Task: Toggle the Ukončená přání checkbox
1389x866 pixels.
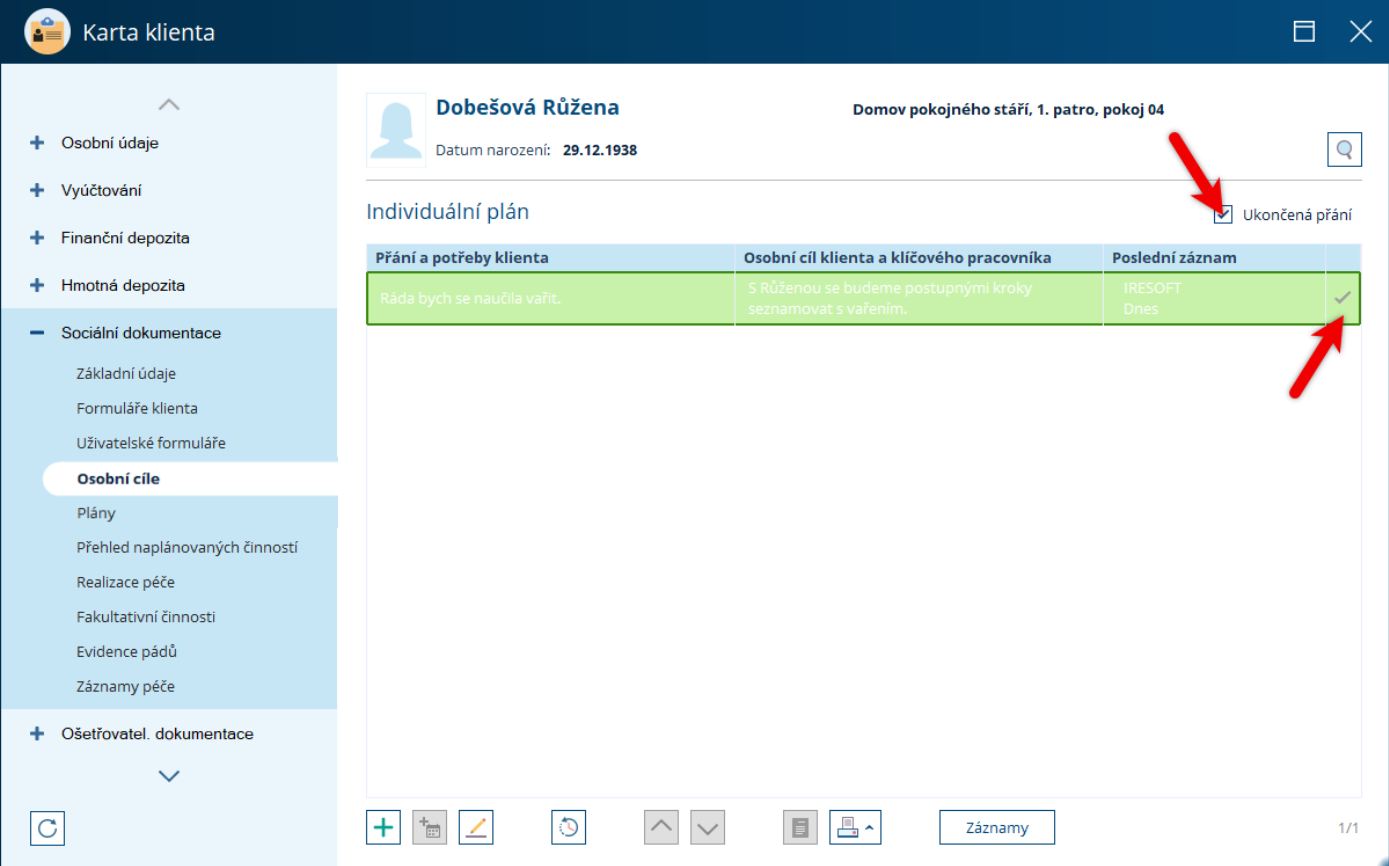Action: click(x=1223, y=214)
